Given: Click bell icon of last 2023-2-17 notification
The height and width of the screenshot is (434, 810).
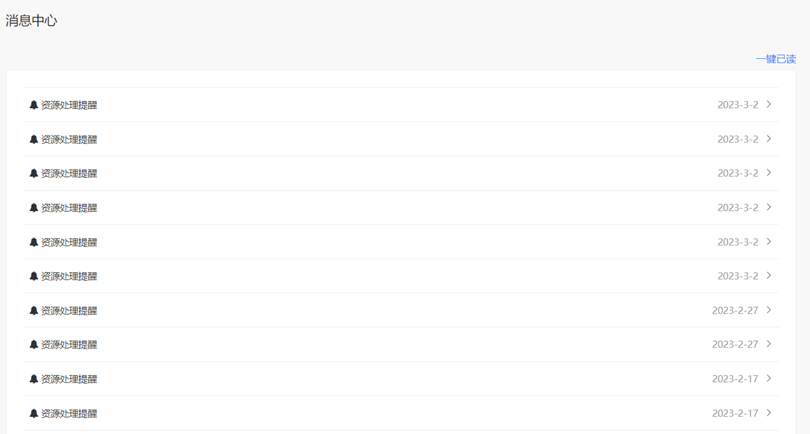Looking at the screenshot, I should click(34, 413).
